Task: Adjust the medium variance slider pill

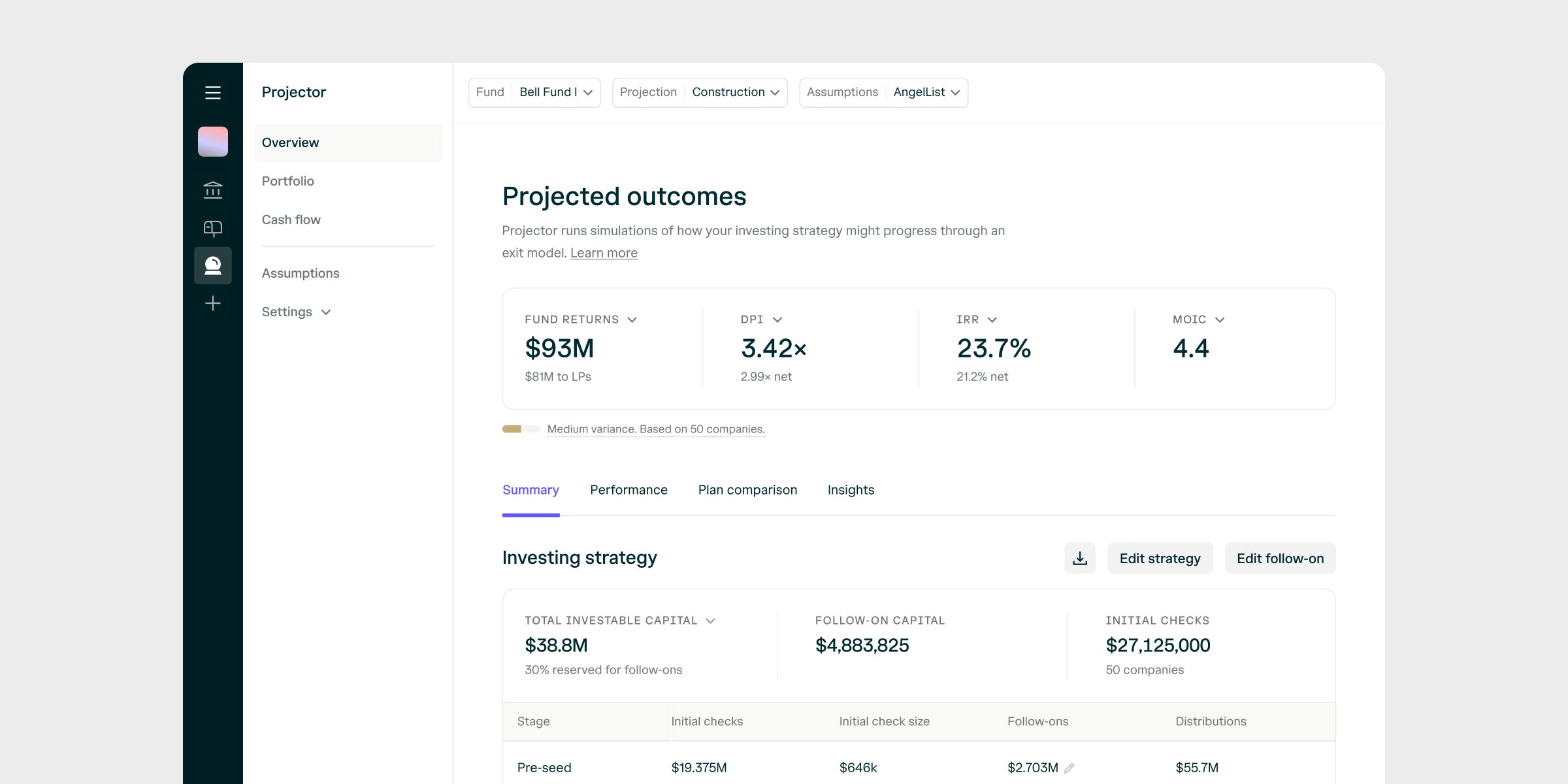Action: pyautogui.click(x=521, y=429)
